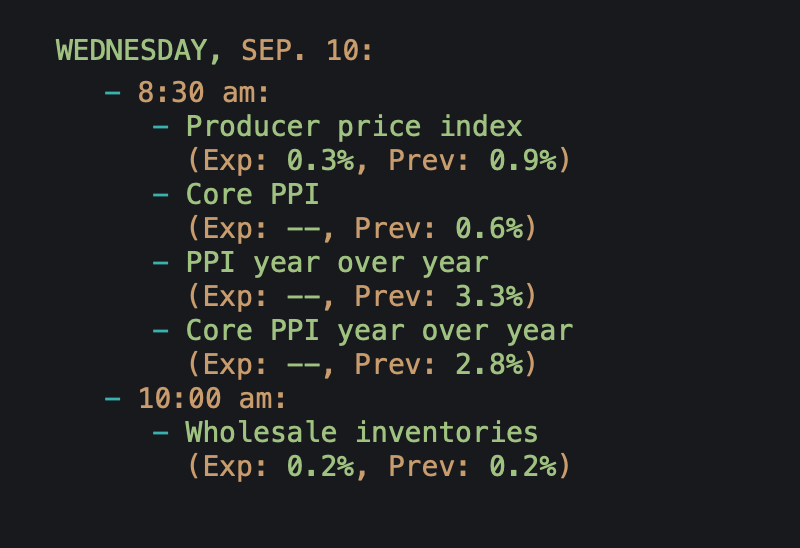Select the 8:30 am time entry
800x548 pixels.
point(203,93)
